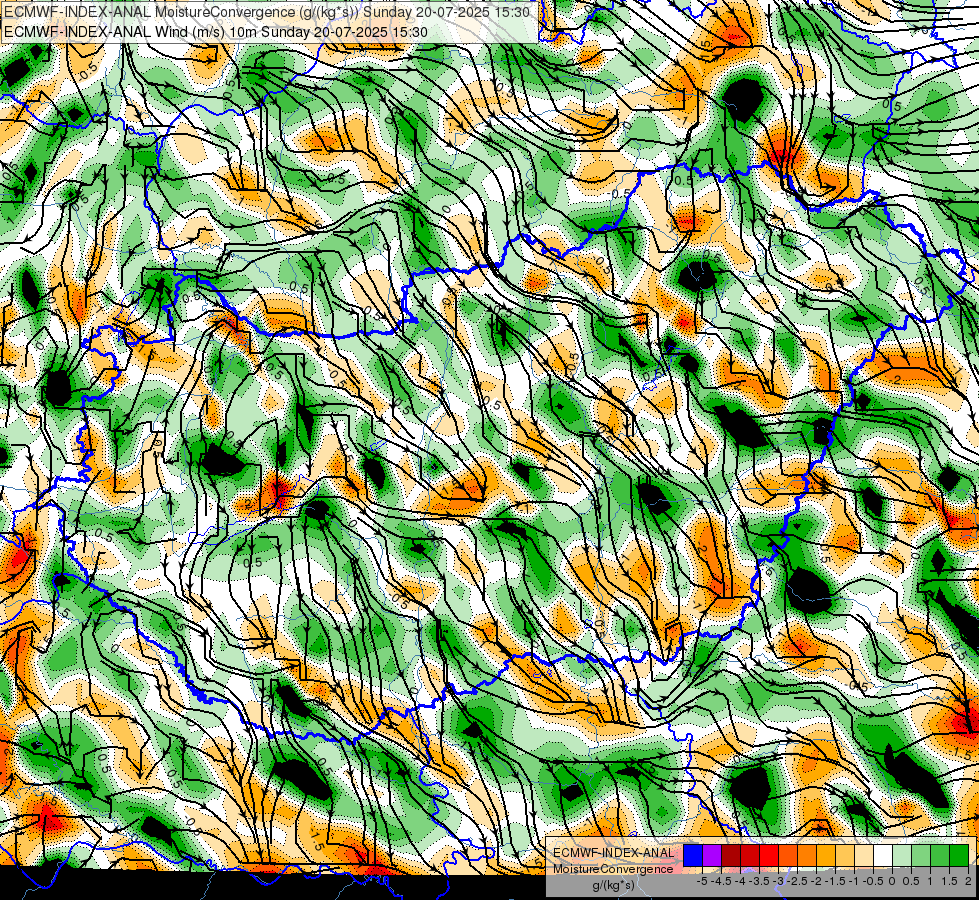Click the final 2 tick label in legend
This screenshot has height=900, width=979.
click(x=968, y=881)
